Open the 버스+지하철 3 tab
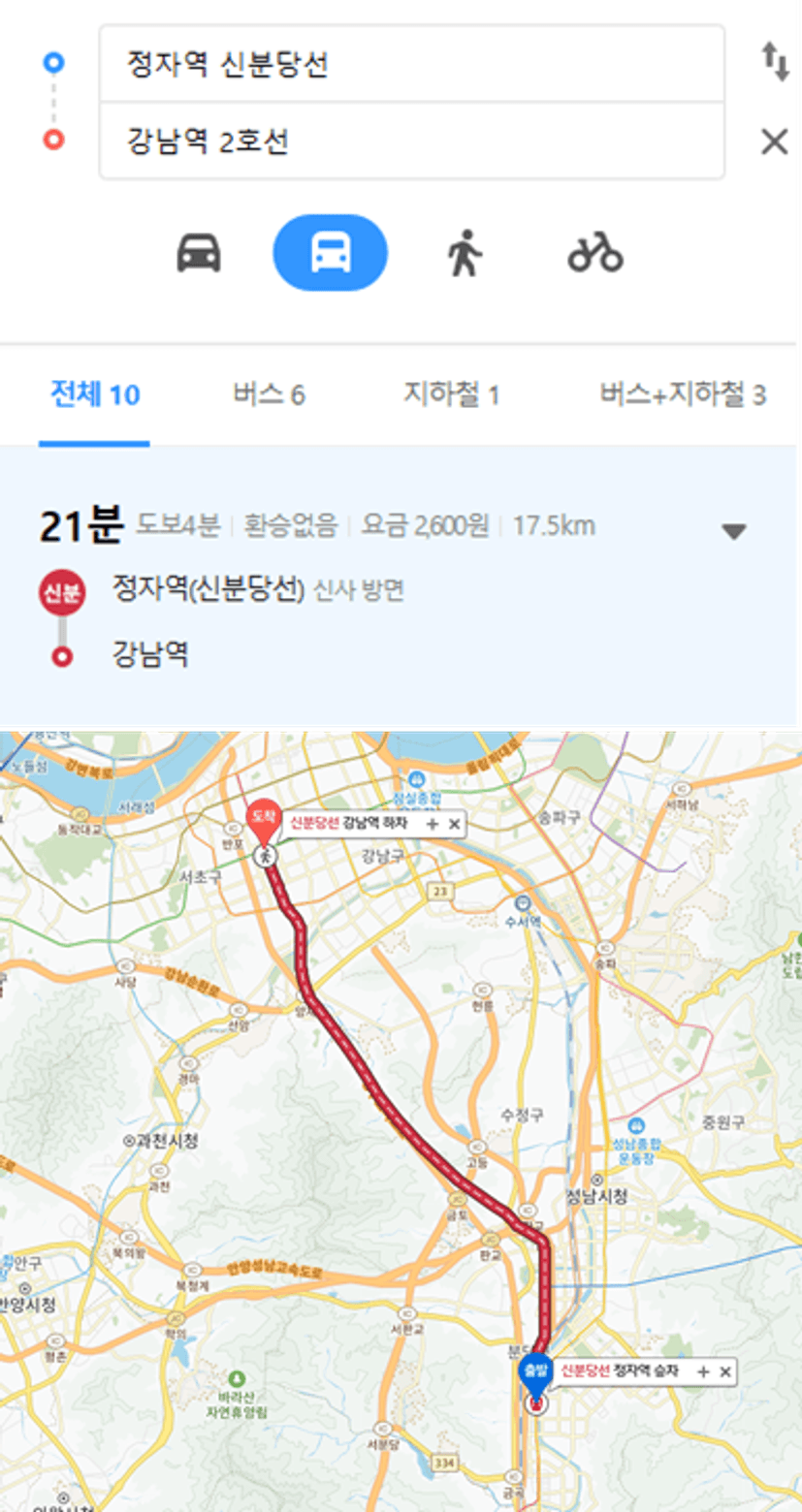Image resolution: width=802 pixels, height=1512 pixels. click(683, 394)
